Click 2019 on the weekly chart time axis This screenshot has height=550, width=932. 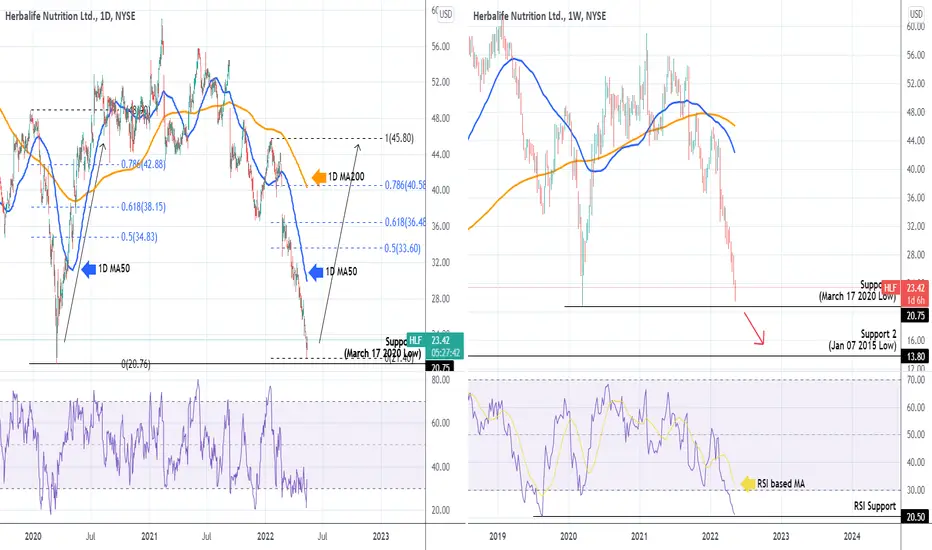[x=498, y=536]
